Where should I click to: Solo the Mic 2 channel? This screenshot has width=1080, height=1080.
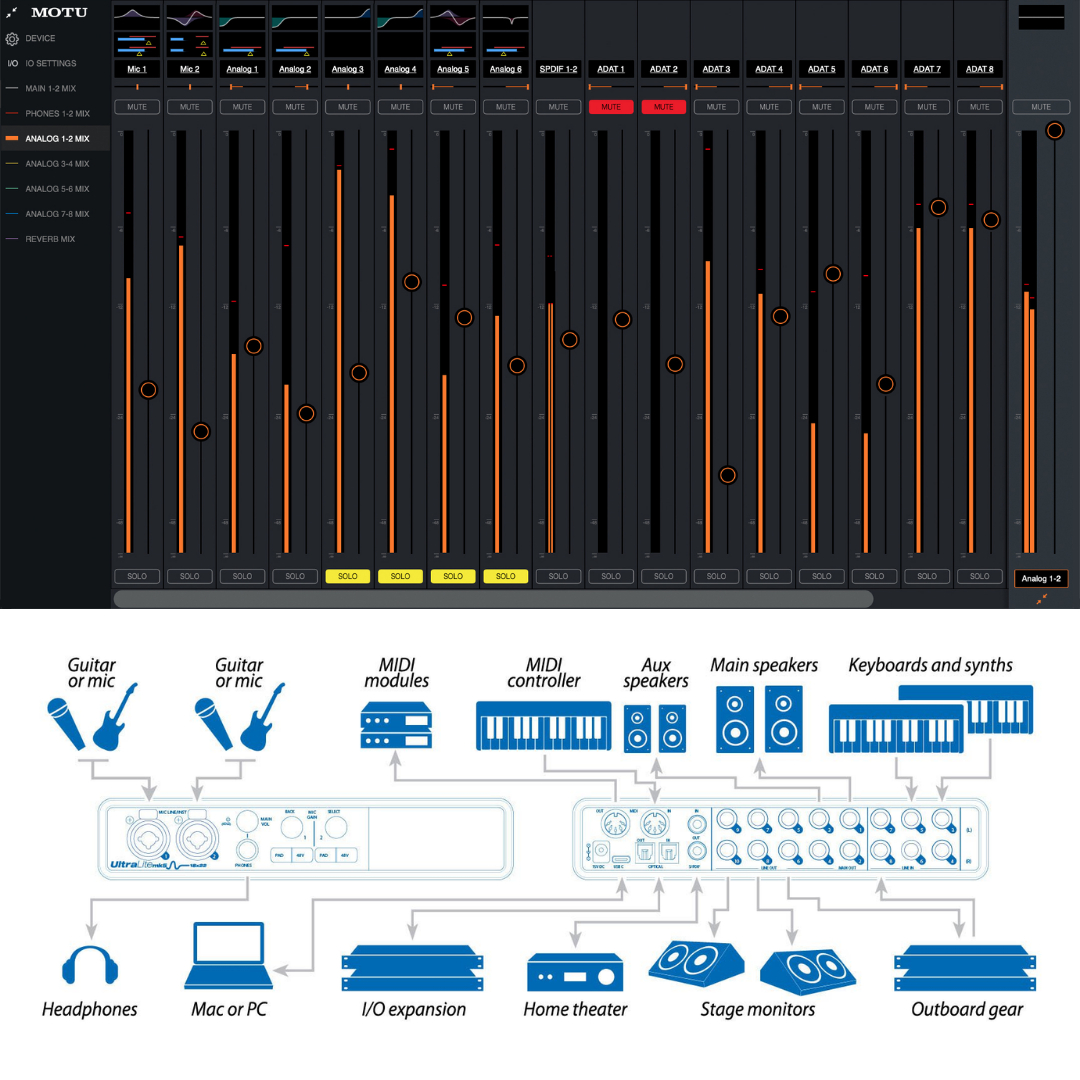(189, 576)
